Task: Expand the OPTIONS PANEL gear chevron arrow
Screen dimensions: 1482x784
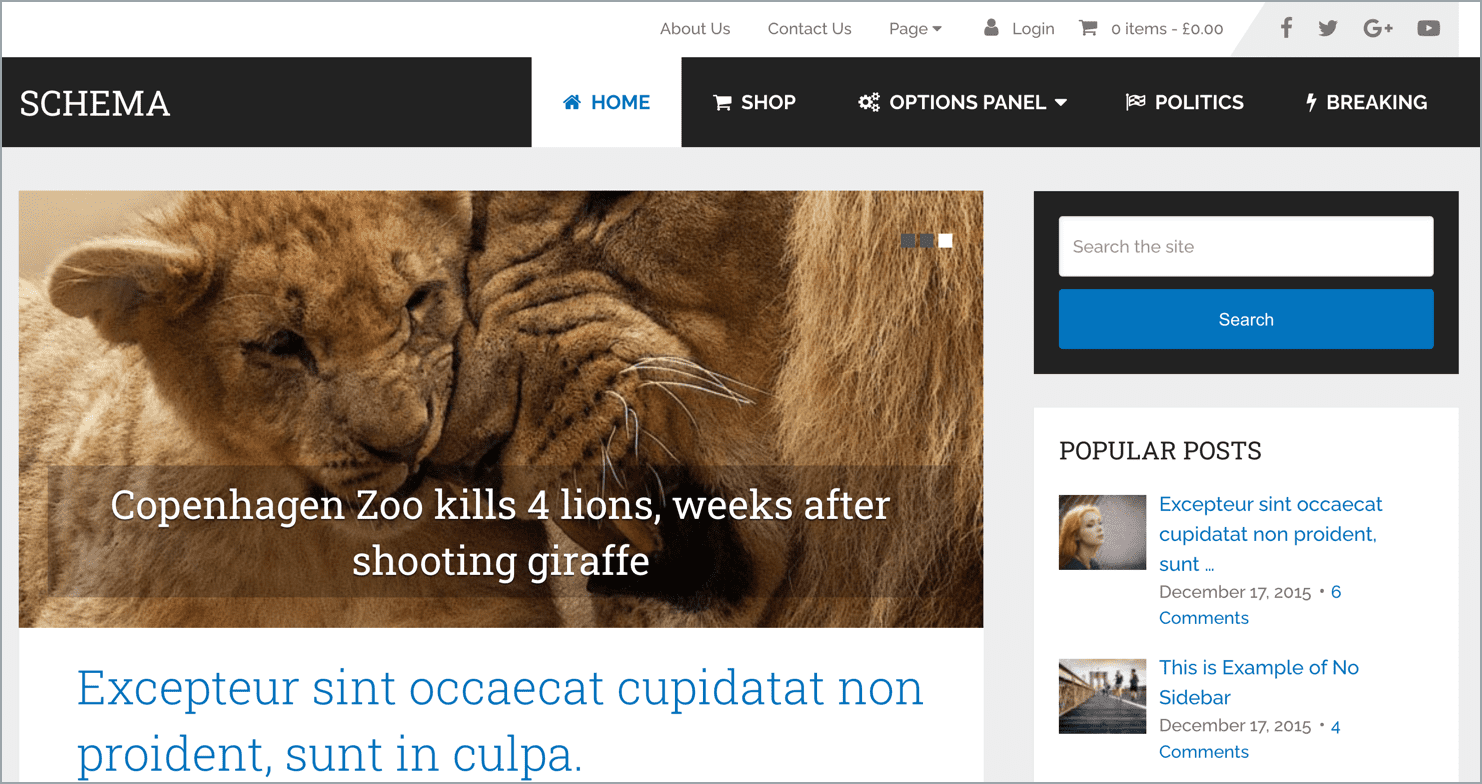Action: [1062, 101]
